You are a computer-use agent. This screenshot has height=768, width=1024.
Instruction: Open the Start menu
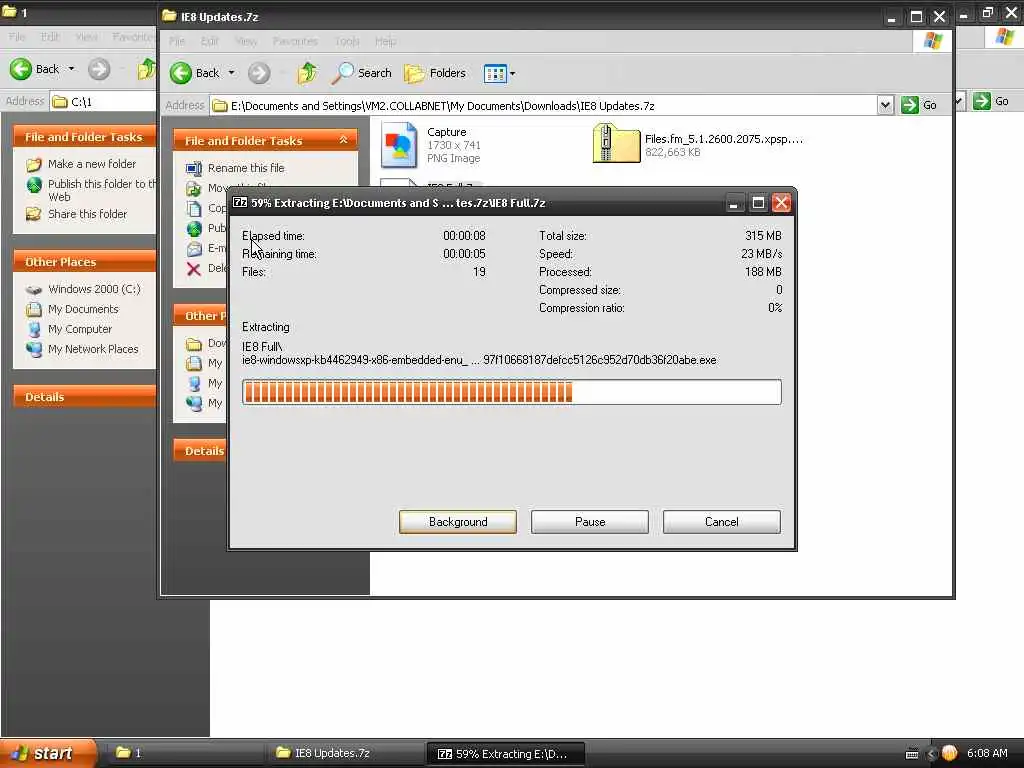coord(49,753)
